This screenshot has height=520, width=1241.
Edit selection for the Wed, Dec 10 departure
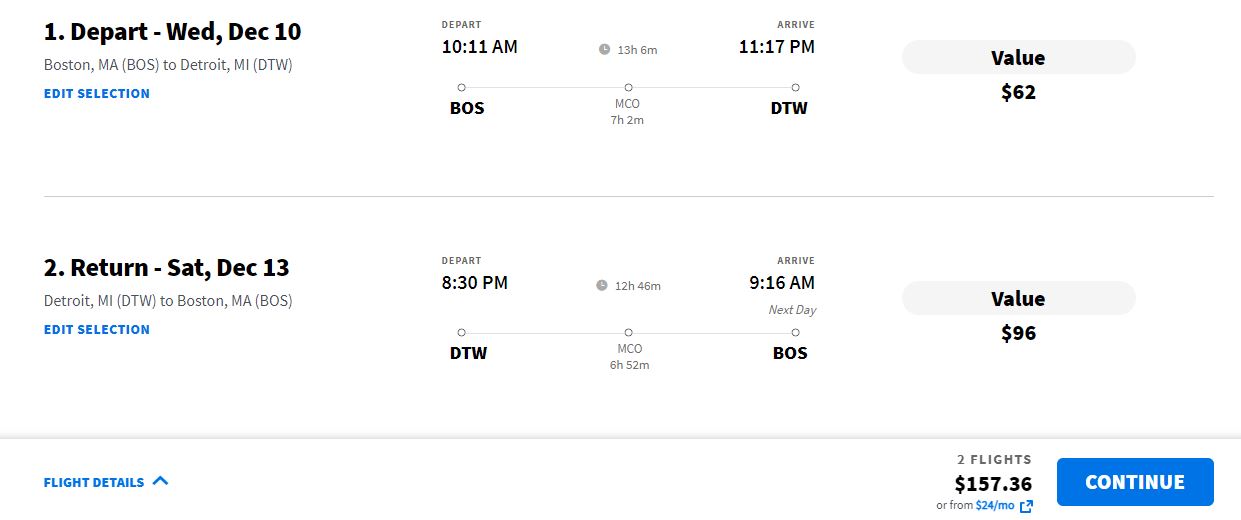pyautogui.click(x=97, y=93)
